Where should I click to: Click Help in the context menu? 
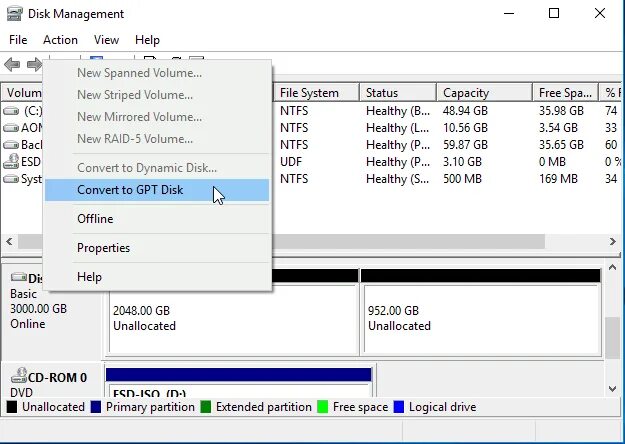[157, 277]
